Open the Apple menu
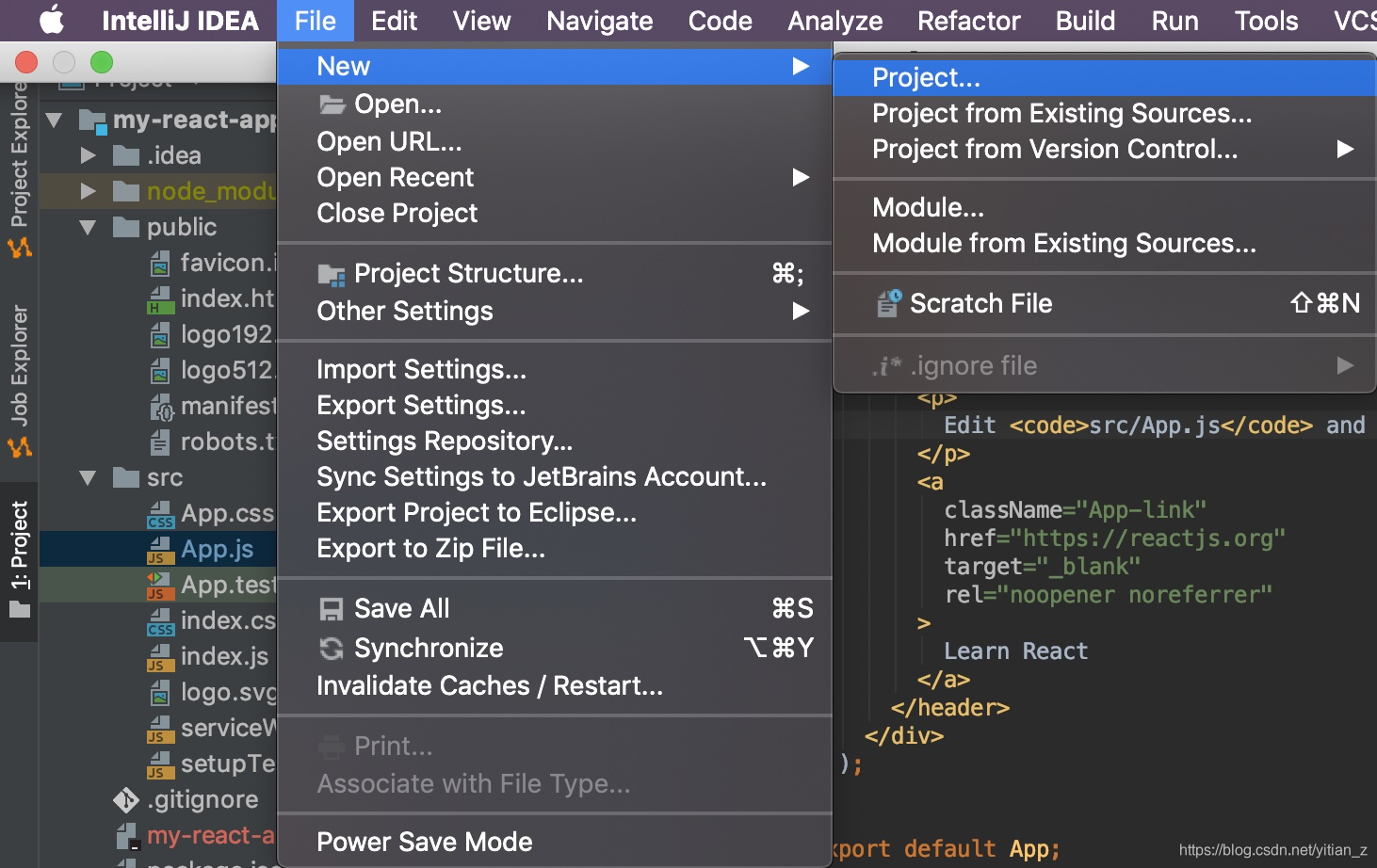Screen dimensions: 1377x868 [52, 20]
